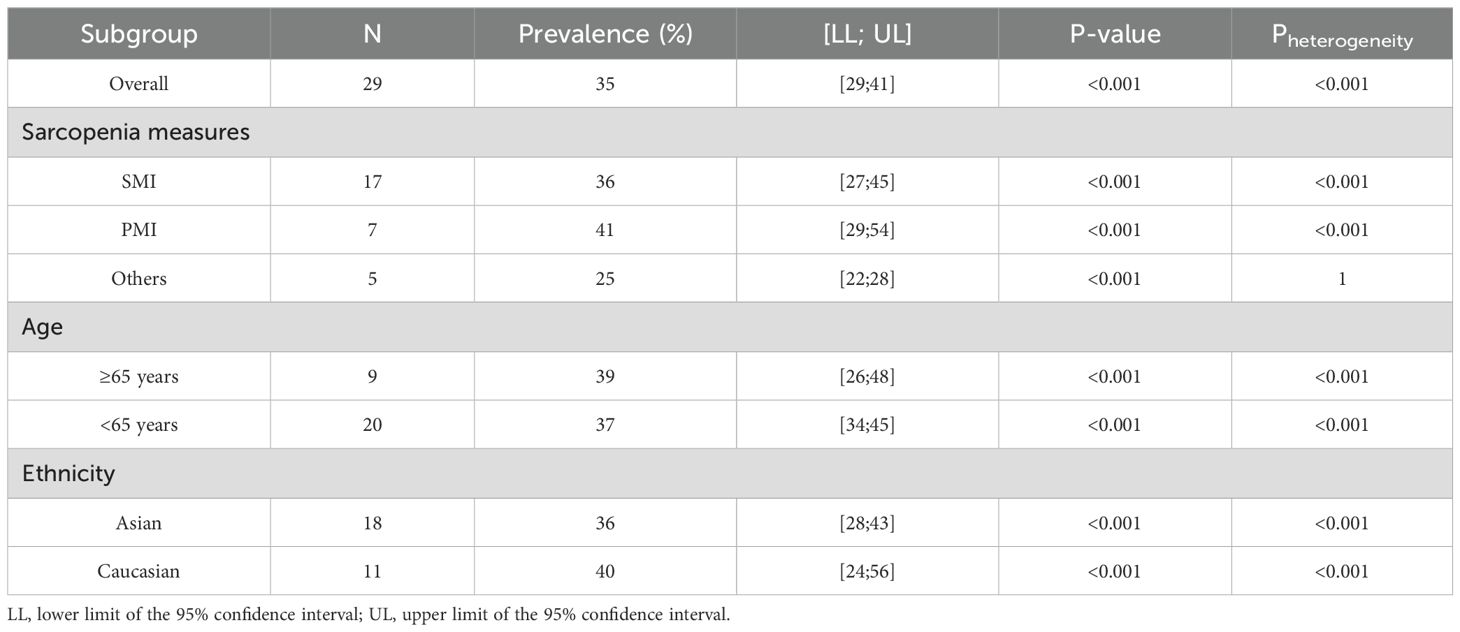Click the [LL; UL] column header
The width and height of the screenshot is (1460, 632).
867,34
